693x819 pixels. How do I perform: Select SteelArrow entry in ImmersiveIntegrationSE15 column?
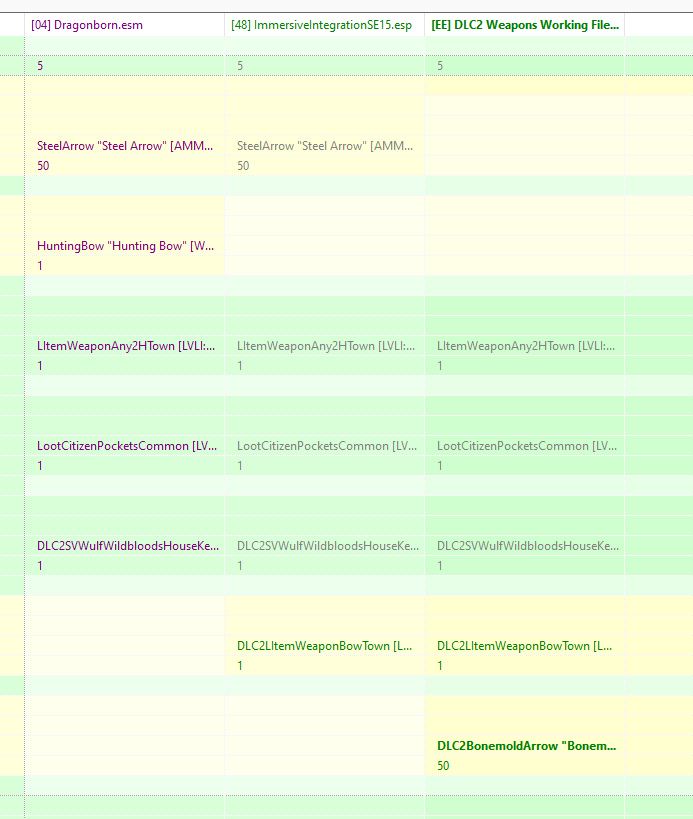tap(325, 146)
